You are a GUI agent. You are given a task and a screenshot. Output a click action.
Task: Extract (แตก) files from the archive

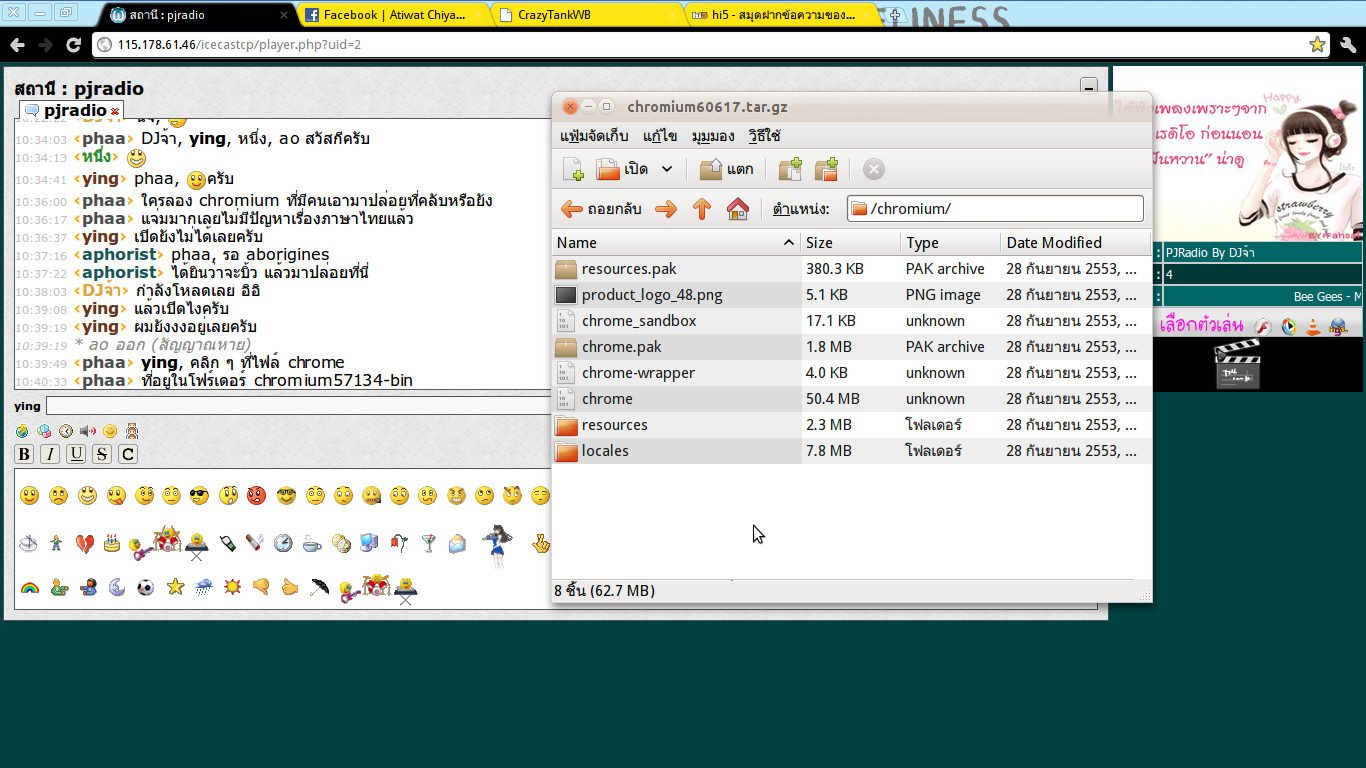(727, 169)
